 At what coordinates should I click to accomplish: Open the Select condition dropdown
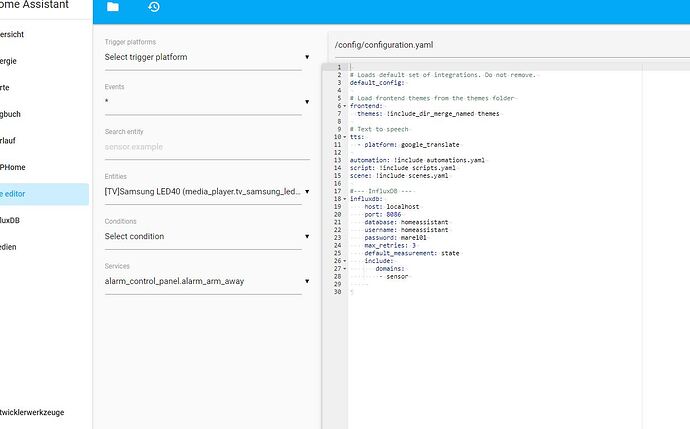point(207,236)
